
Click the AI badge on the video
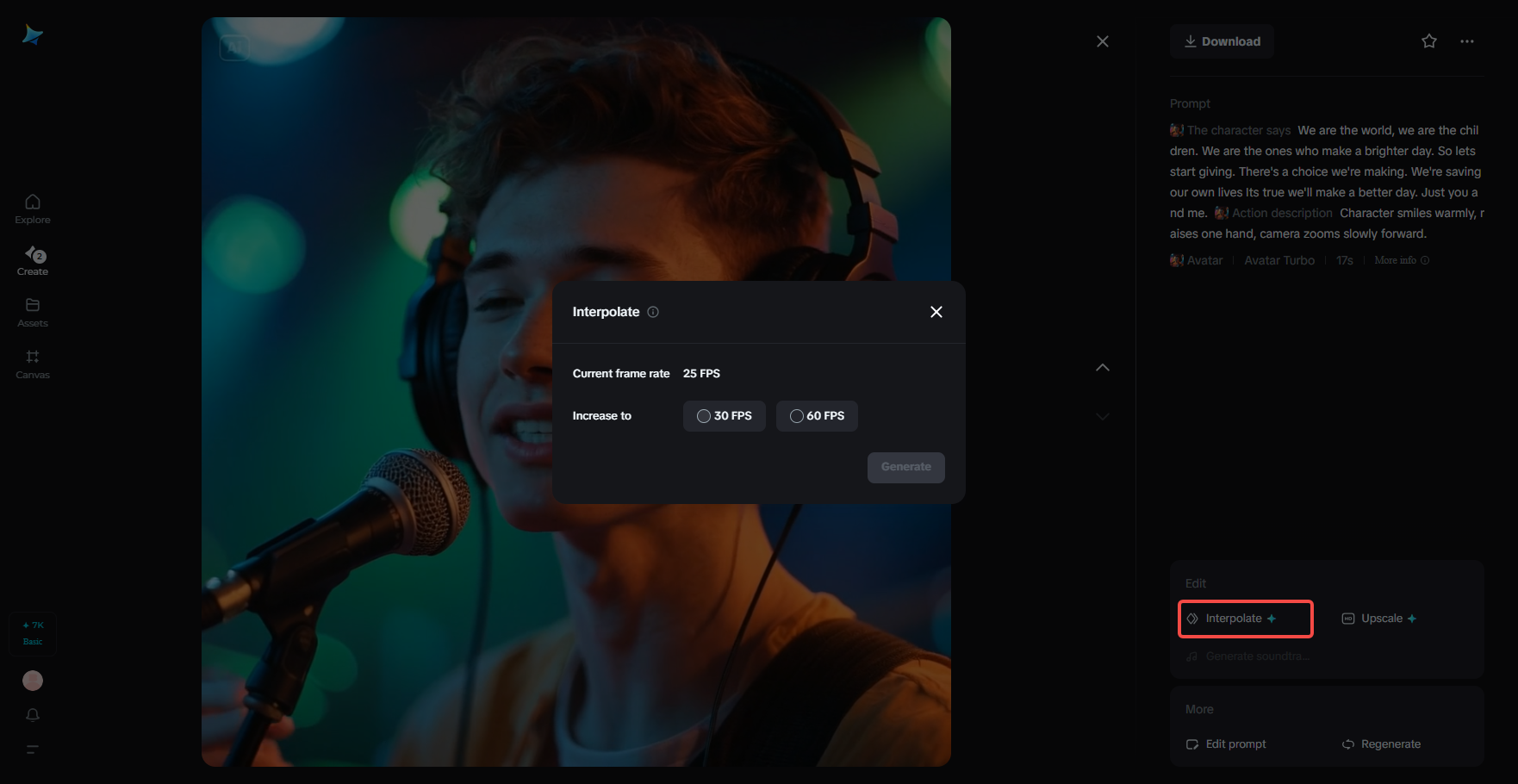[x=234, y=48]
